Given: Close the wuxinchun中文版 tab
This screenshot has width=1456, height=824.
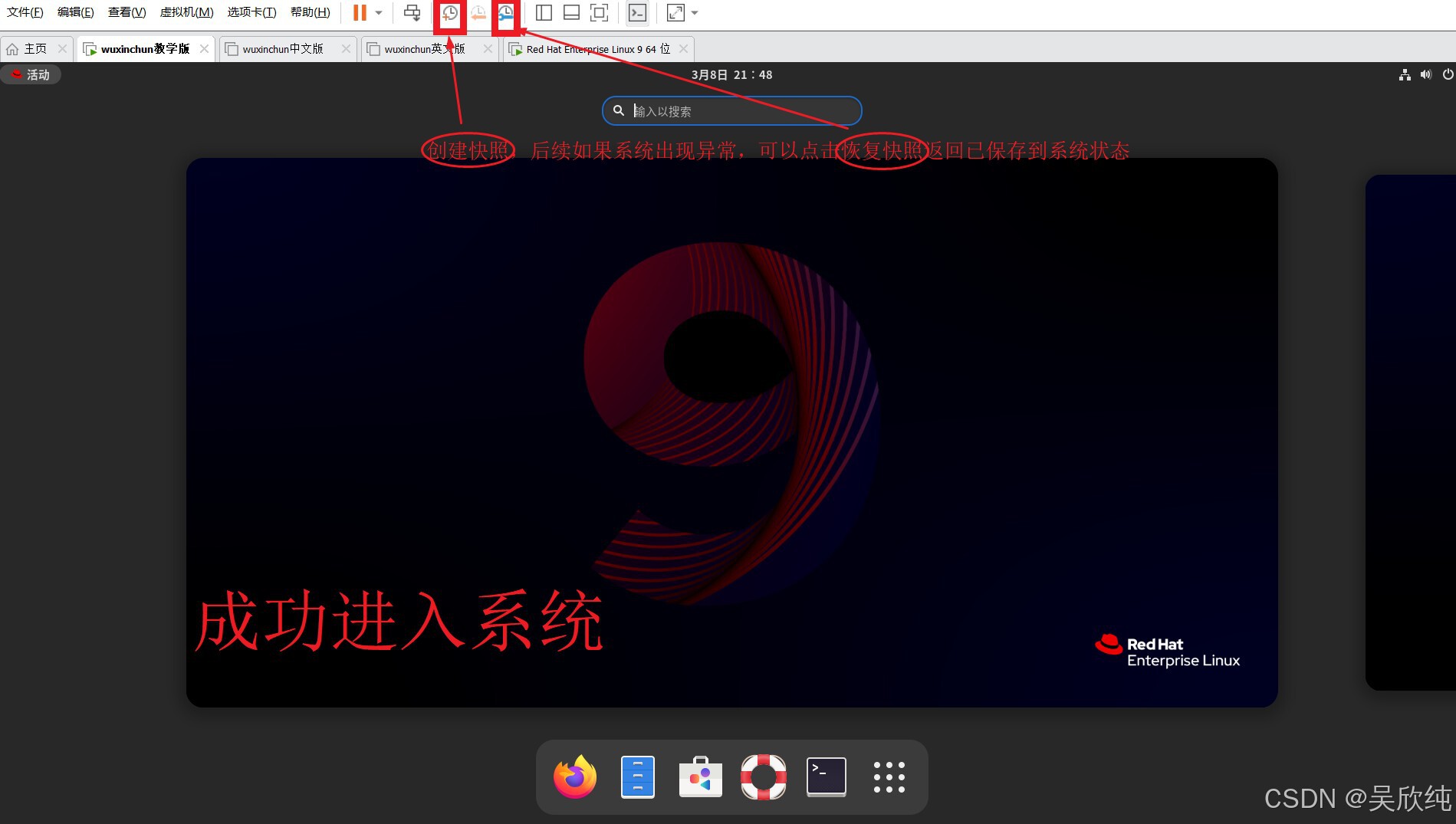Looking at the screenshot, I should (346, 49).
